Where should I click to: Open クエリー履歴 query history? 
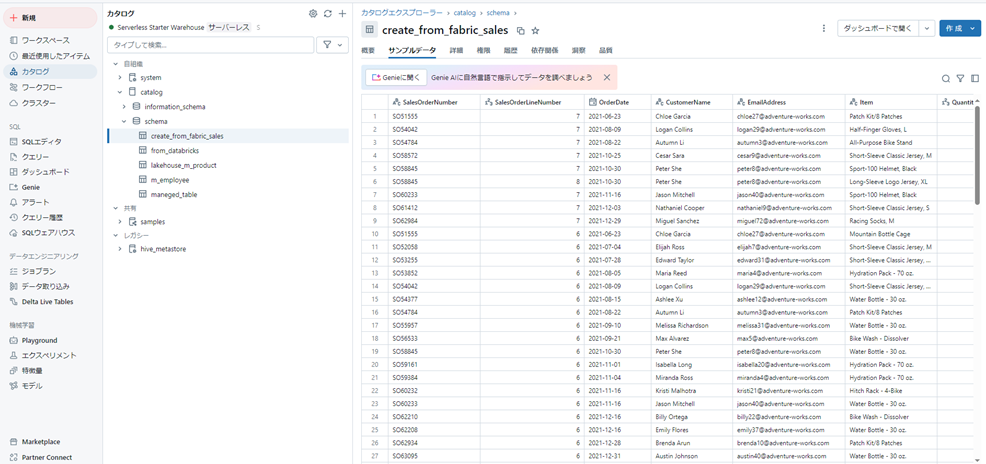50,218
